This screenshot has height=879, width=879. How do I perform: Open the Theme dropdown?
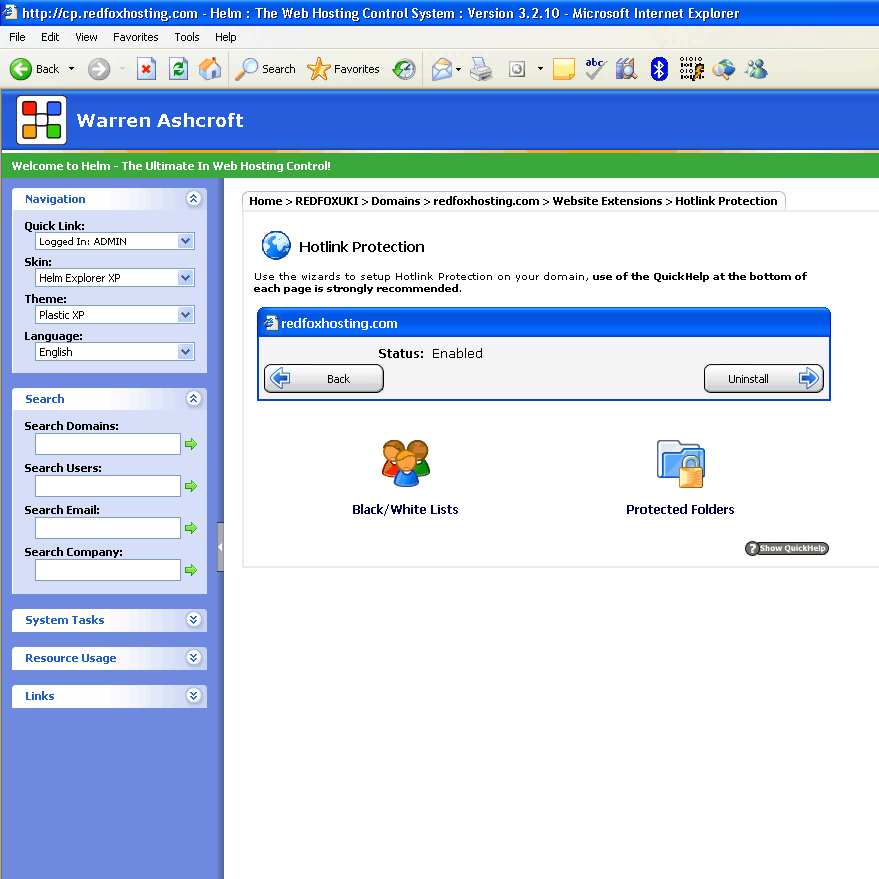(x=115, y=315)
